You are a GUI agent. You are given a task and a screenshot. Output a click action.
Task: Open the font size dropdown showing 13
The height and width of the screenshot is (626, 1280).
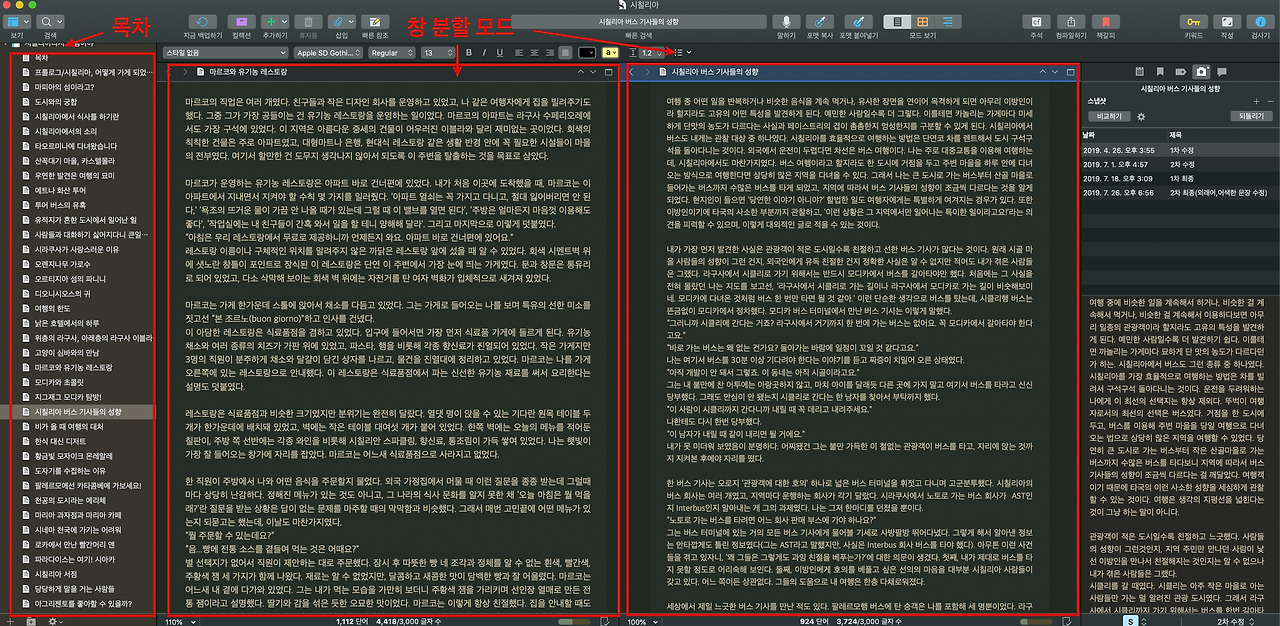436,53
